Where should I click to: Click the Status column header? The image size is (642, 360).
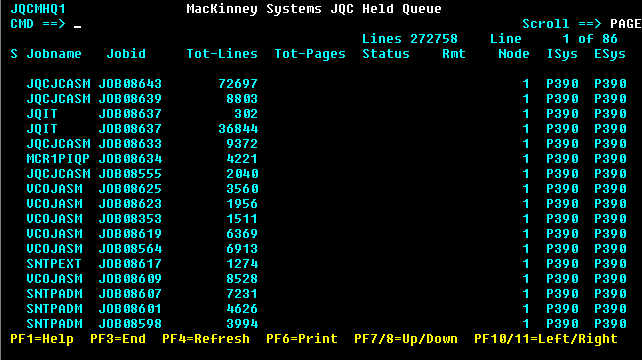[x=386, y=54]
